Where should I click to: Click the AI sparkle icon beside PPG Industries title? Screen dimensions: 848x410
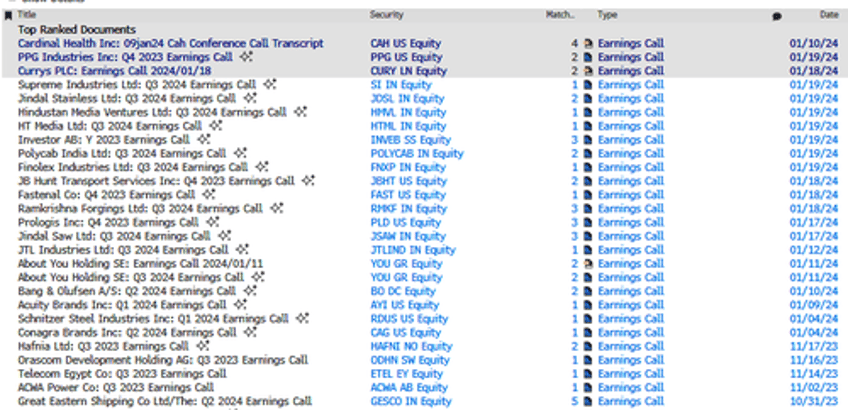[246, 57]
